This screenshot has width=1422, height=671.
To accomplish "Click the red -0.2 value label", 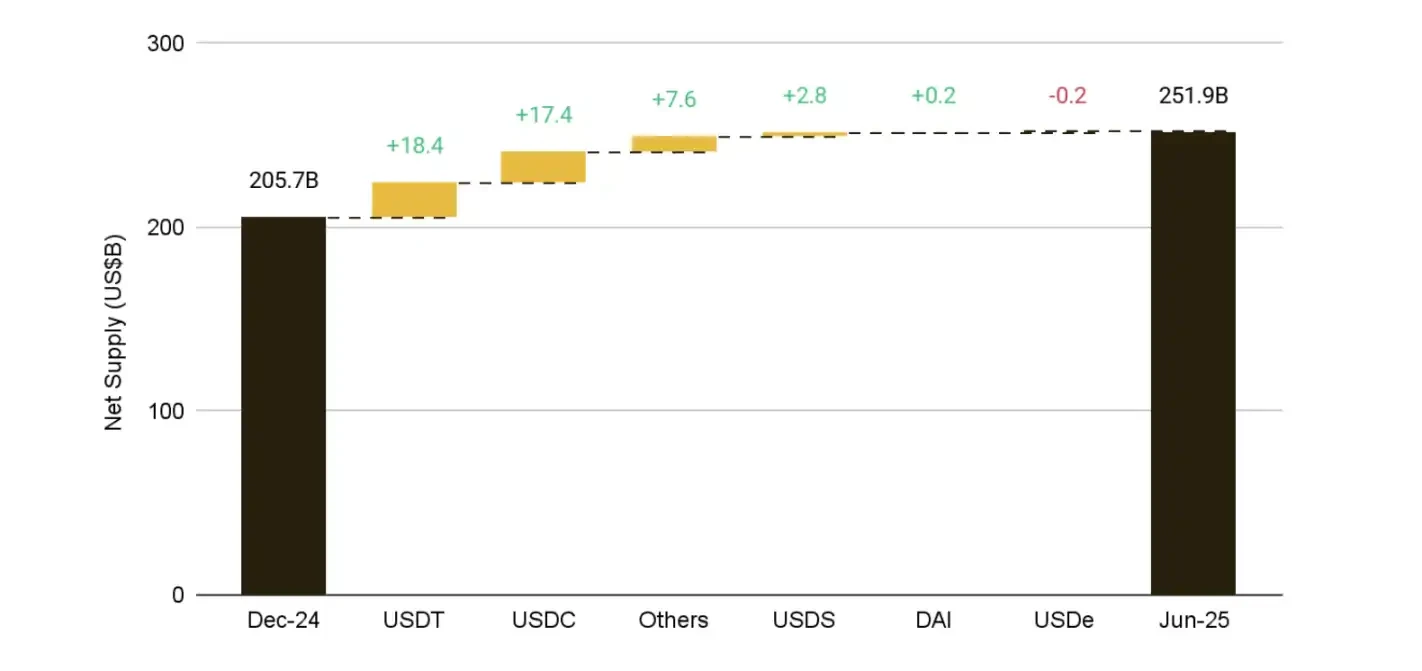I will click(x=1067, y=96).
